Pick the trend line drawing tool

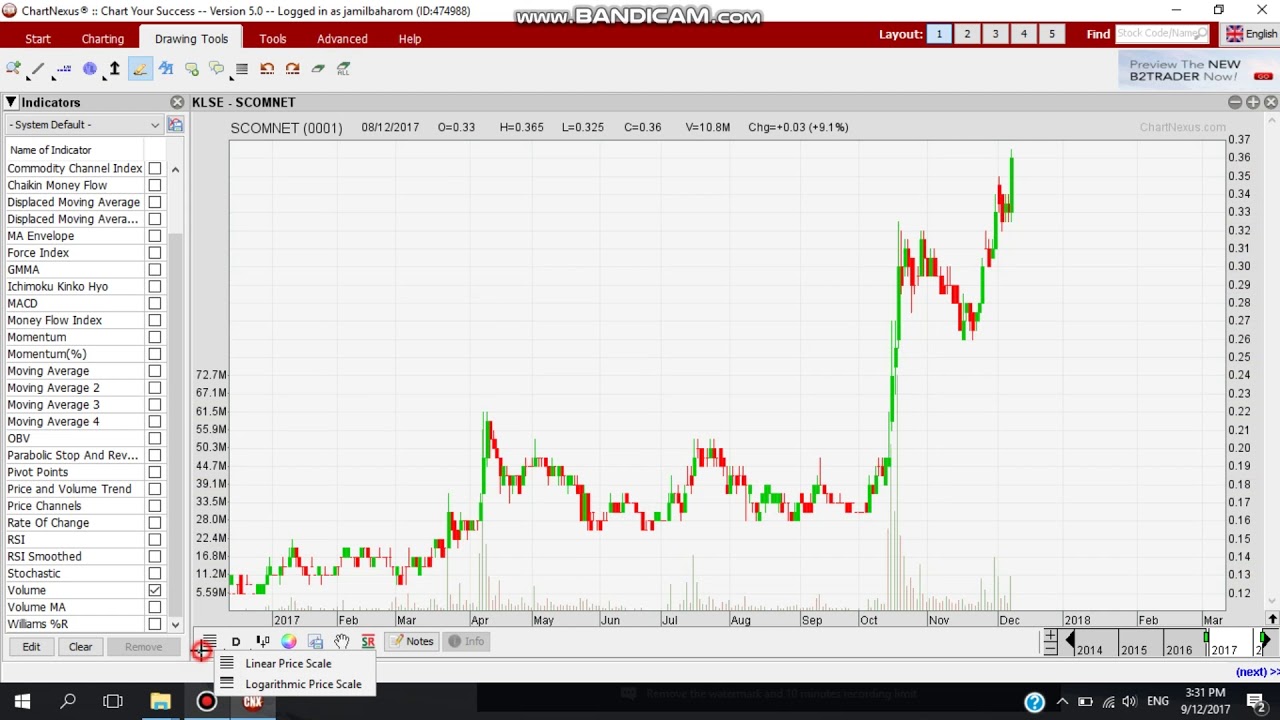click(38, 69)
